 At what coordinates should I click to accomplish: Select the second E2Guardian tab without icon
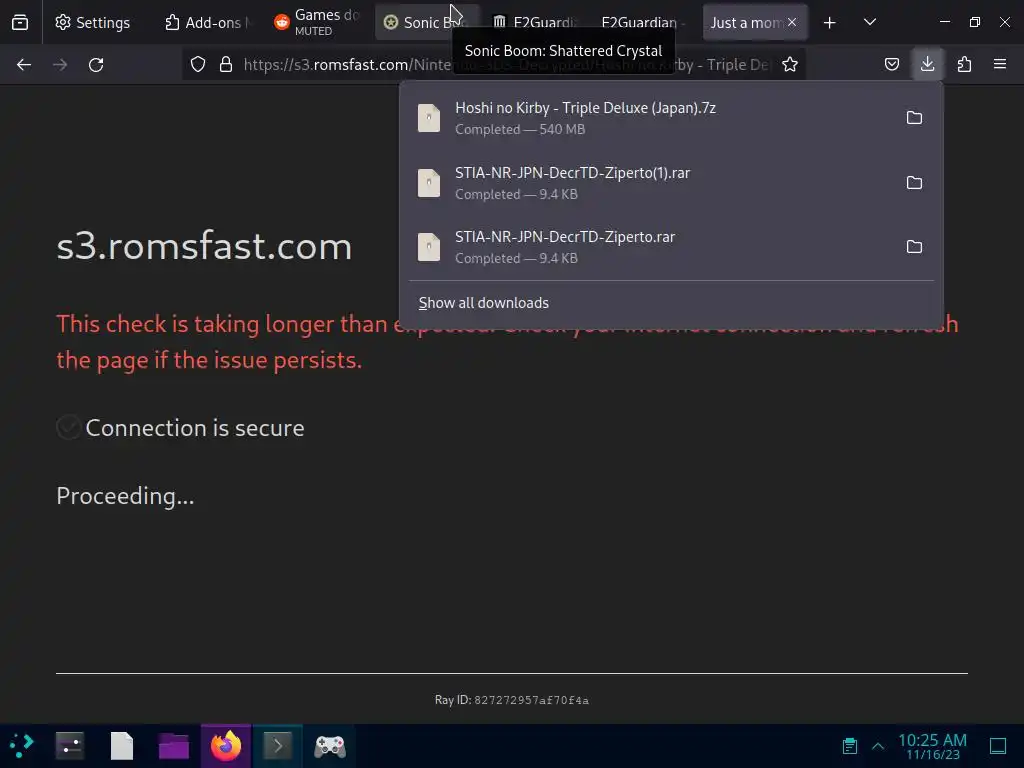pyautogui.click(x=644, y=22)
